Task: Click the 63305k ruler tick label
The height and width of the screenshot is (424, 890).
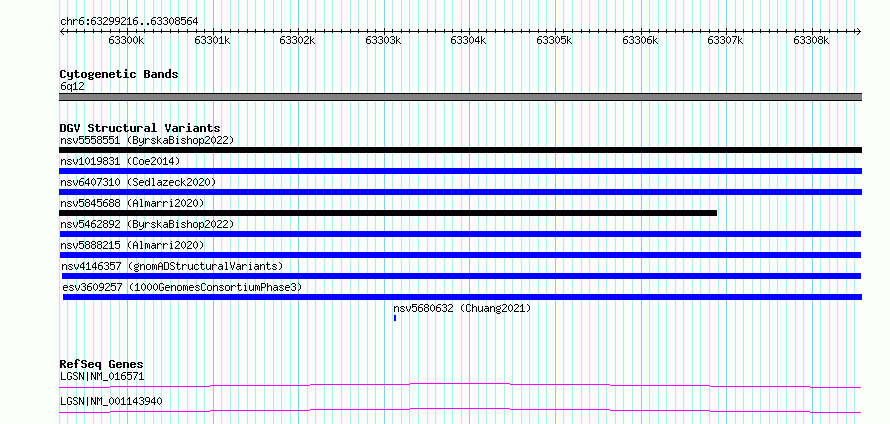Action: 555,41
